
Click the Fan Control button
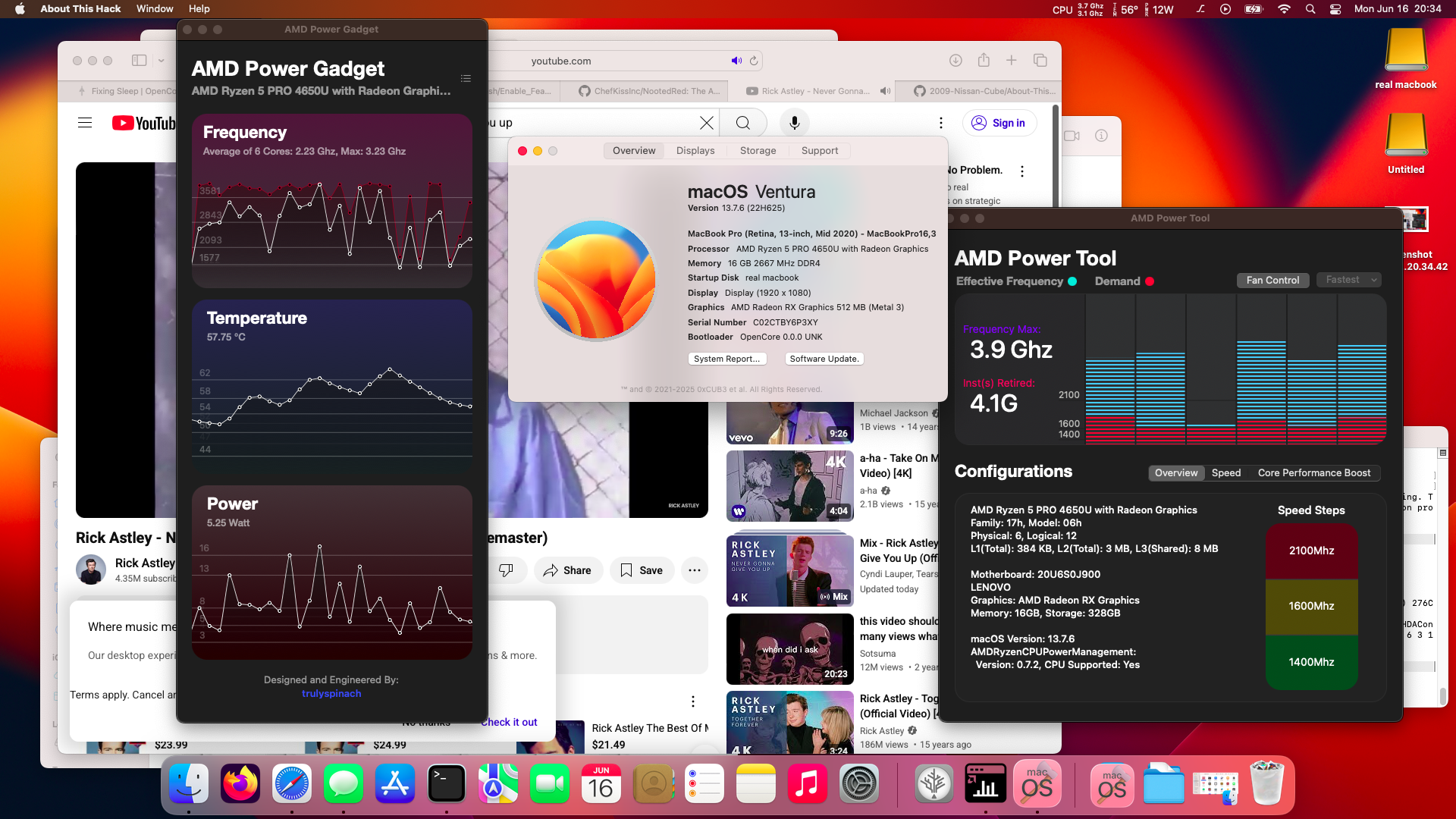[1272, 280]
